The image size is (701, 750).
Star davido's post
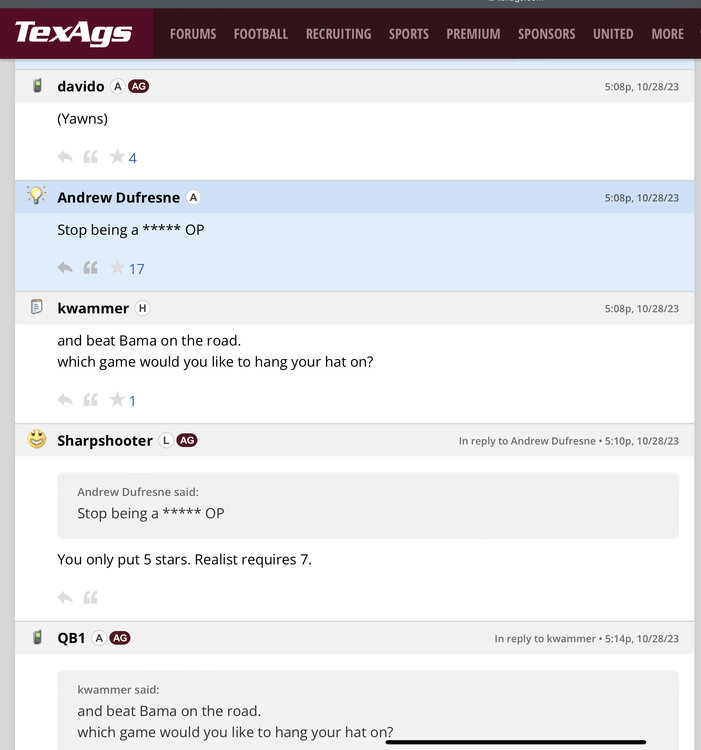(x=117, y=157)
